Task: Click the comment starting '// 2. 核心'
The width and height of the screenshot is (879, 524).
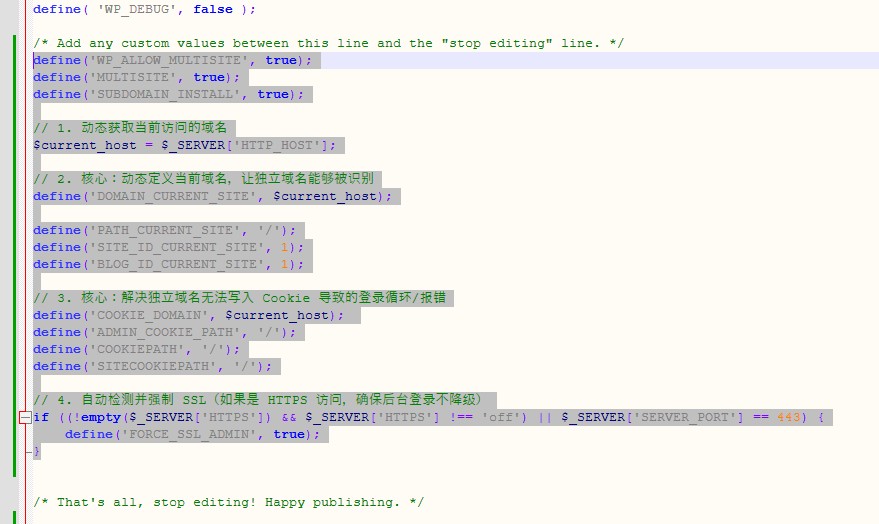Action: [203, 179]
